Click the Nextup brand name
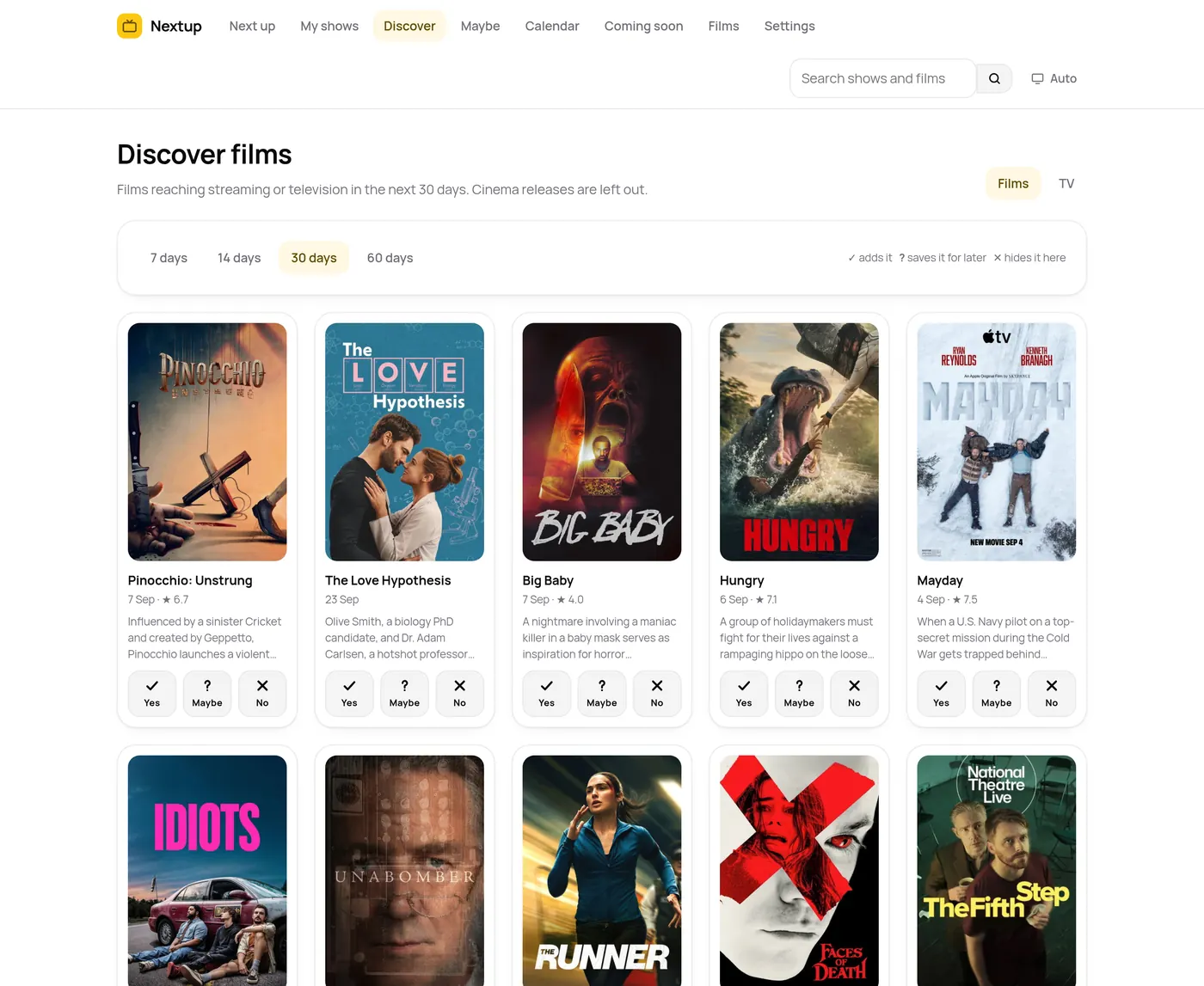The image size is (1204, 986). tap(176, 26)
